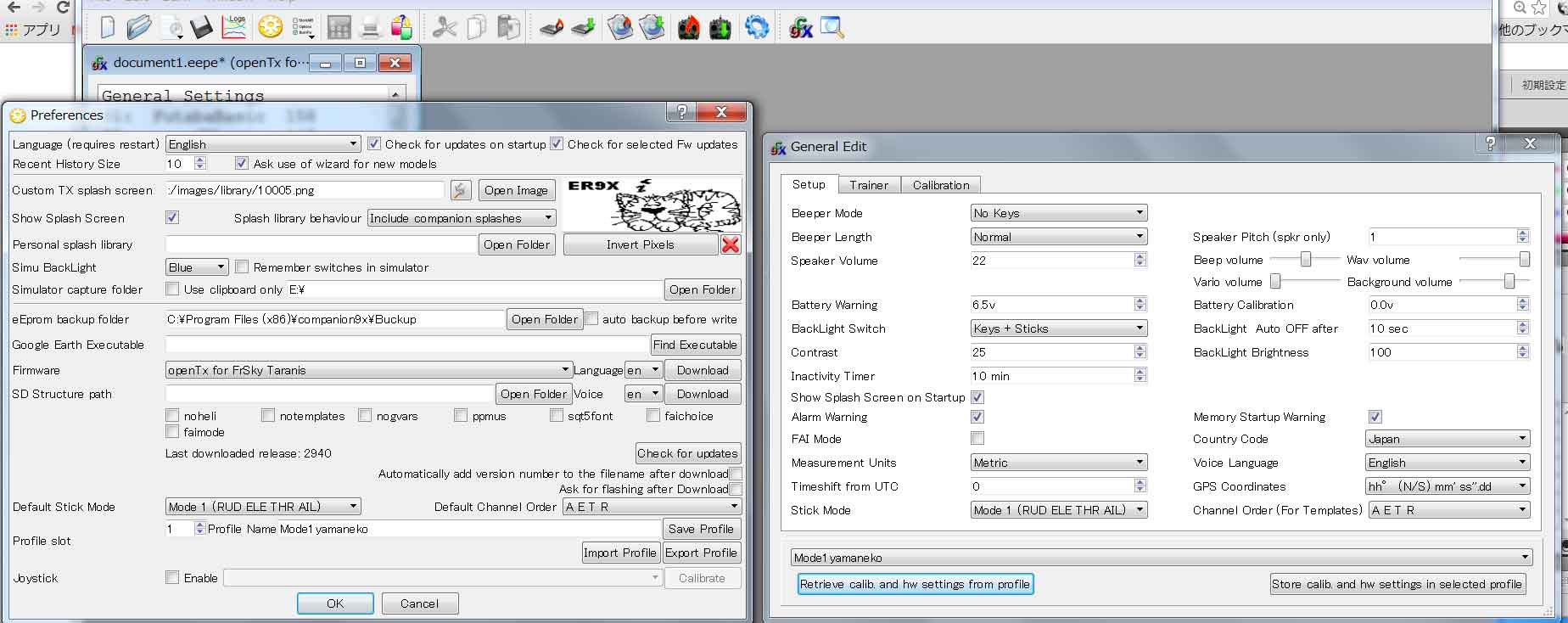Open splash library icon beside image path
Screen dimensions: 1568x623
(461, 190)
